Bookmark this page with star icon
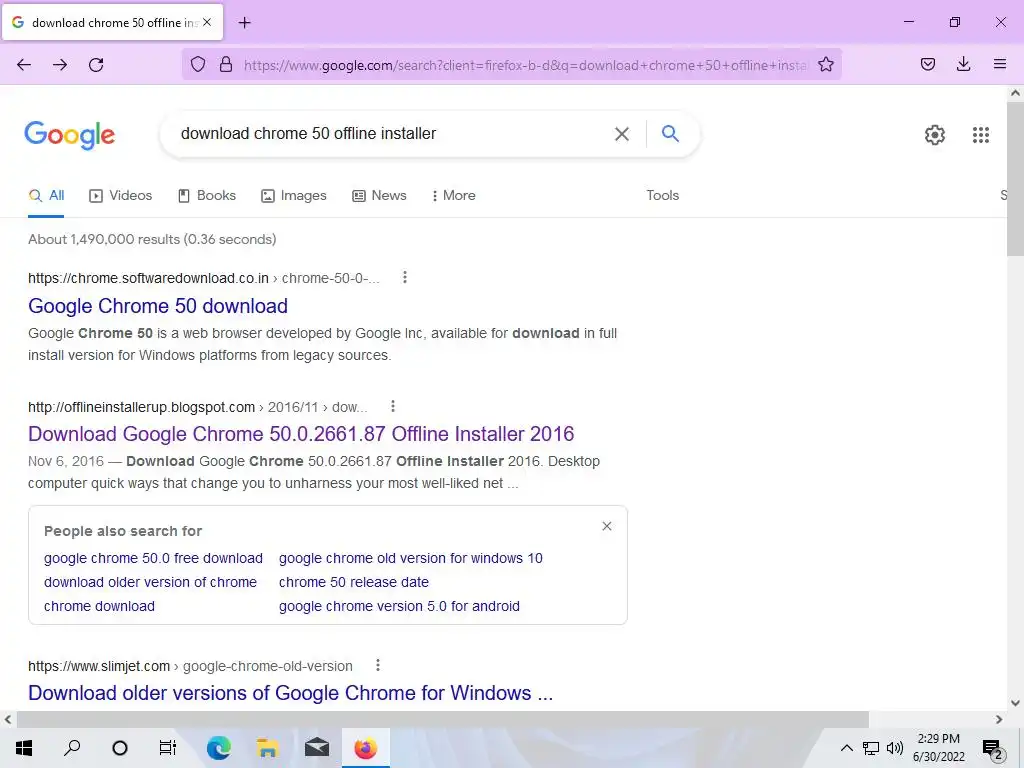 (x=825, y=64)
